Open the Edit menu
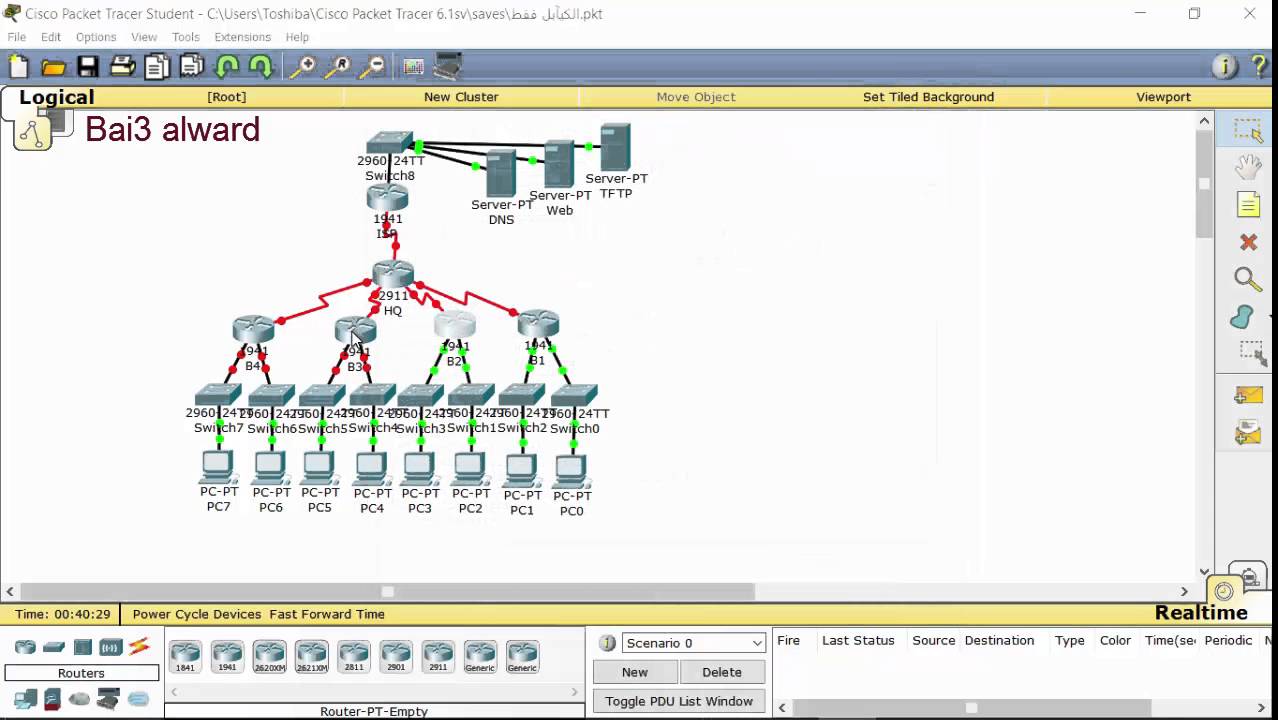This screenshot has width=1278, height=720. (x=51, y=37)
